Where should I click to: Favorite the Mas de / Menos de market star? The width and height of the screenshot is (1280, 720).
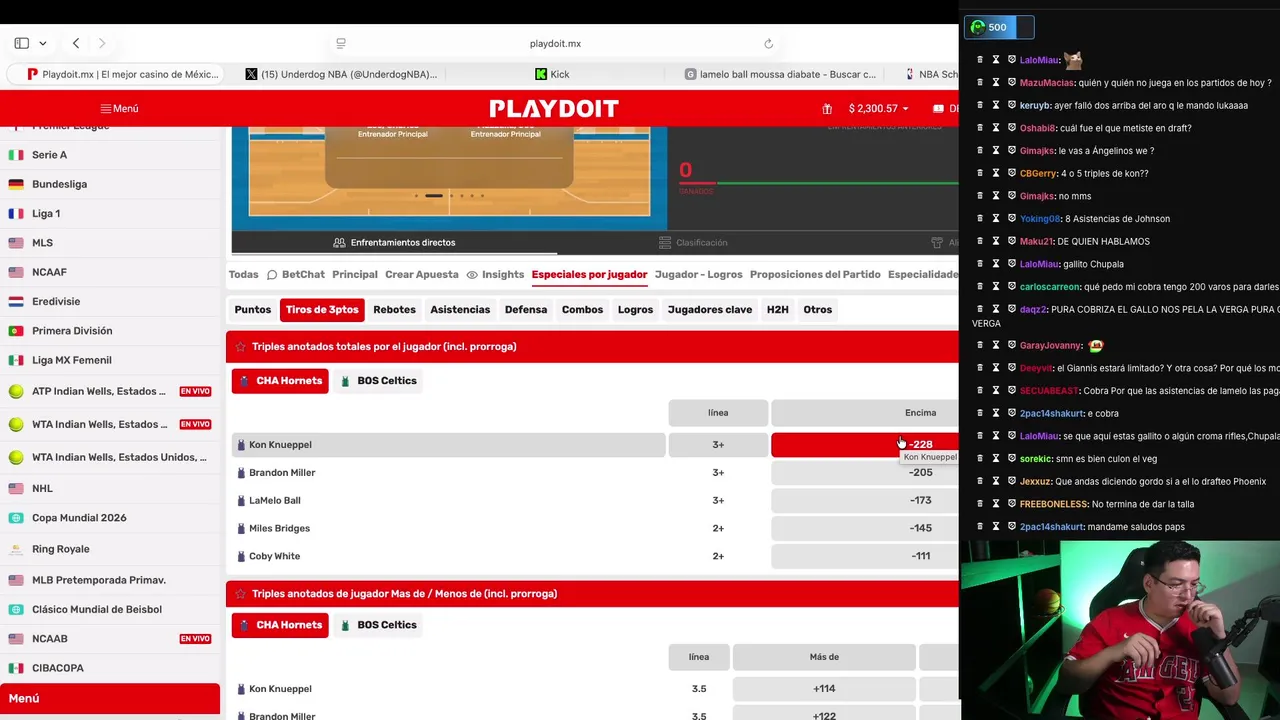pyautogui.click(x=241, y=594)
